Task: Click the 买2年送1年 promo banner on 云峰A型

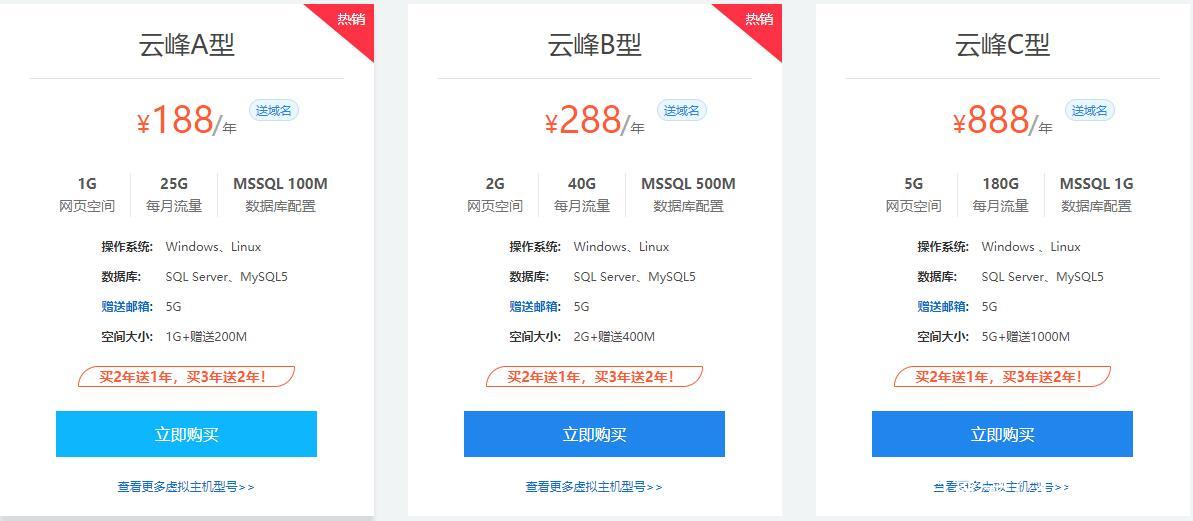Action: (186, 376)
